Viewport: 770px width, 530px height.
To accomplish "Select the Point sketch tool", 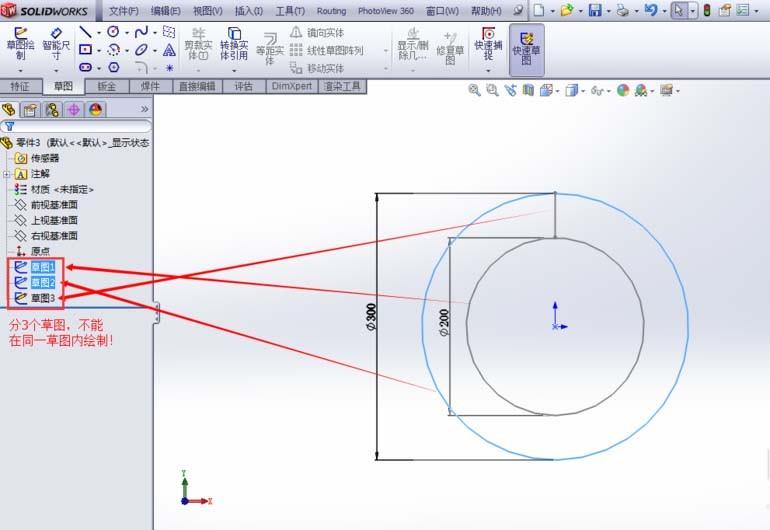I will (x=169, y=68).
